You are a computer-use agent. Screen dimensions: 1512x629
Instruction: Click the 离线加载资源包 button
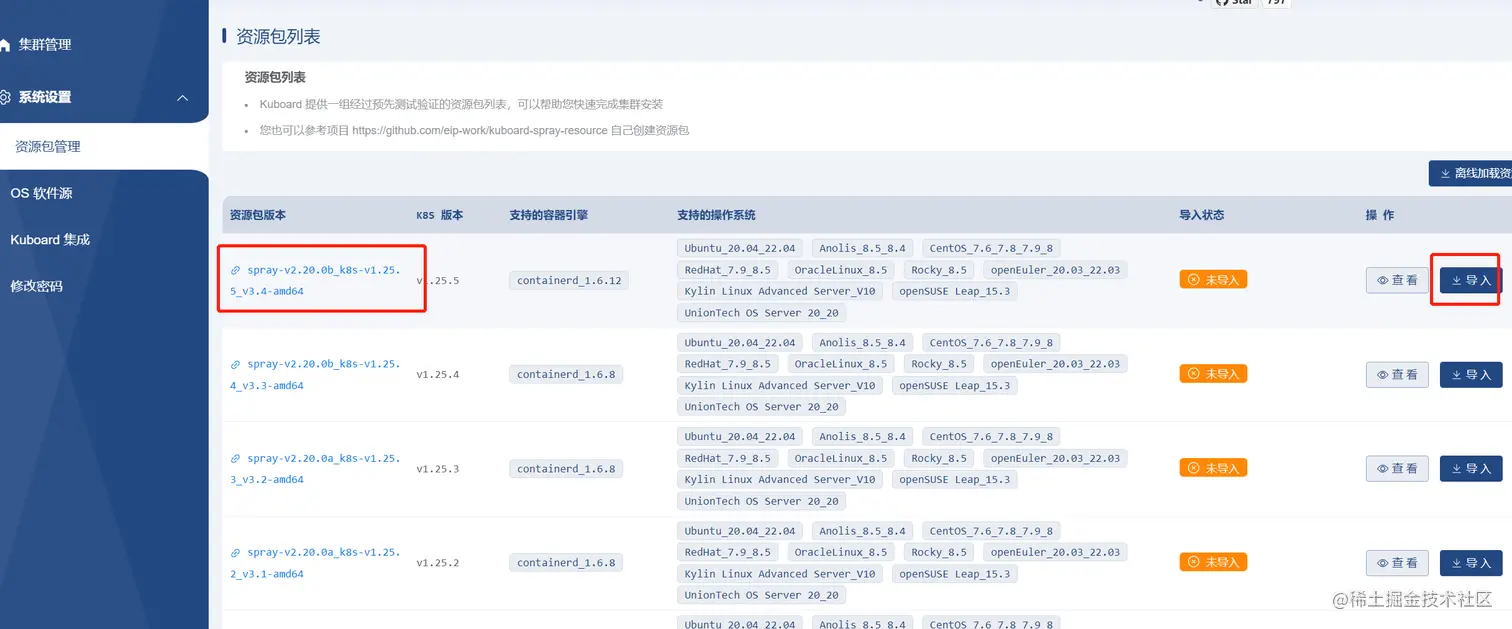tap(1470, 173)
